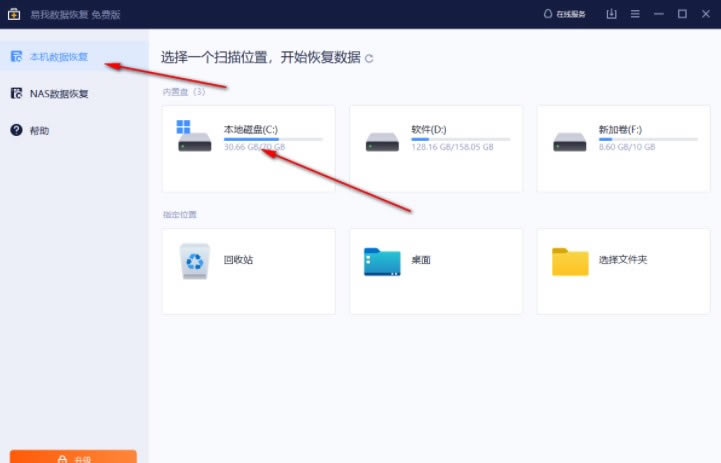This screenshot has width=721, height=463.
Task: Switch to 本机数据恢复 in the sidebar
Action: coord(59,57)
